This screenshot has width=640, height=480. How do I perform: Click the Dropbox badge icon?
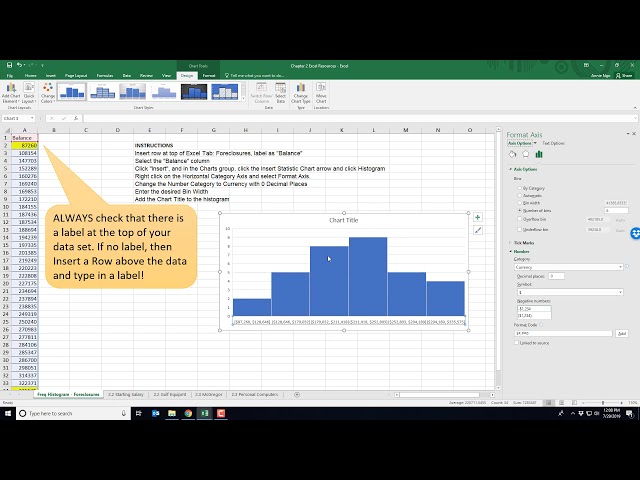(636, 233)
